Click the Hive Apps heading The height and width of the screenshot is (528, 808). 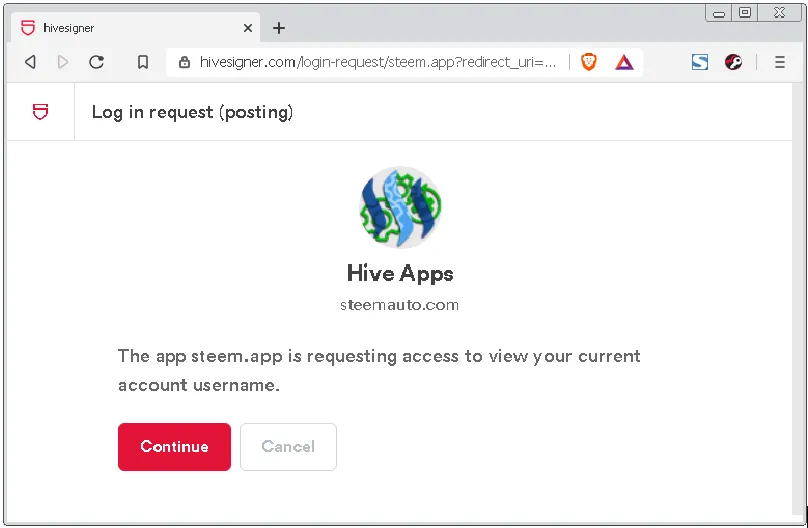[x=400, y=274]
